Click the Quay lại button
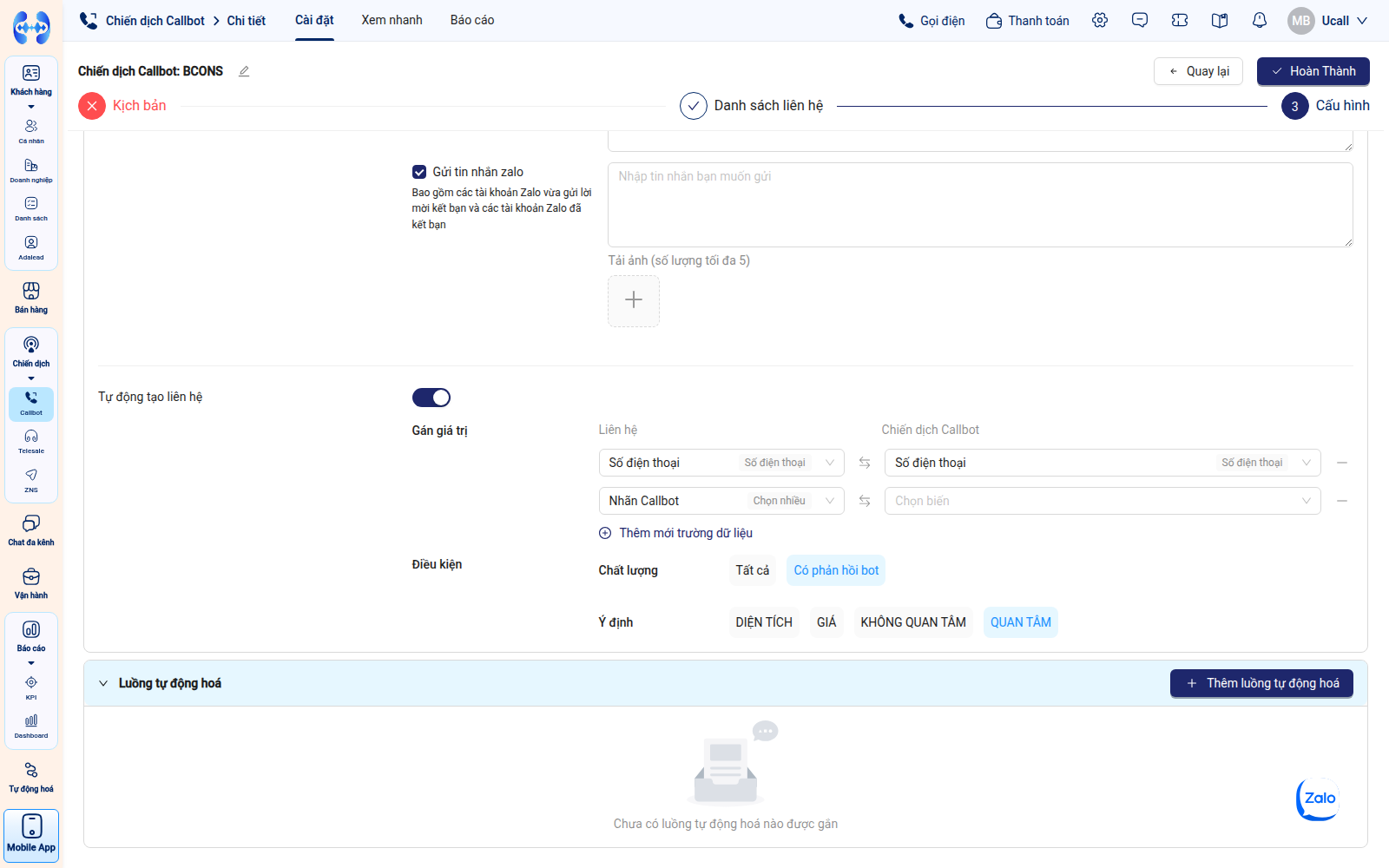 [x=1198, y=71]
